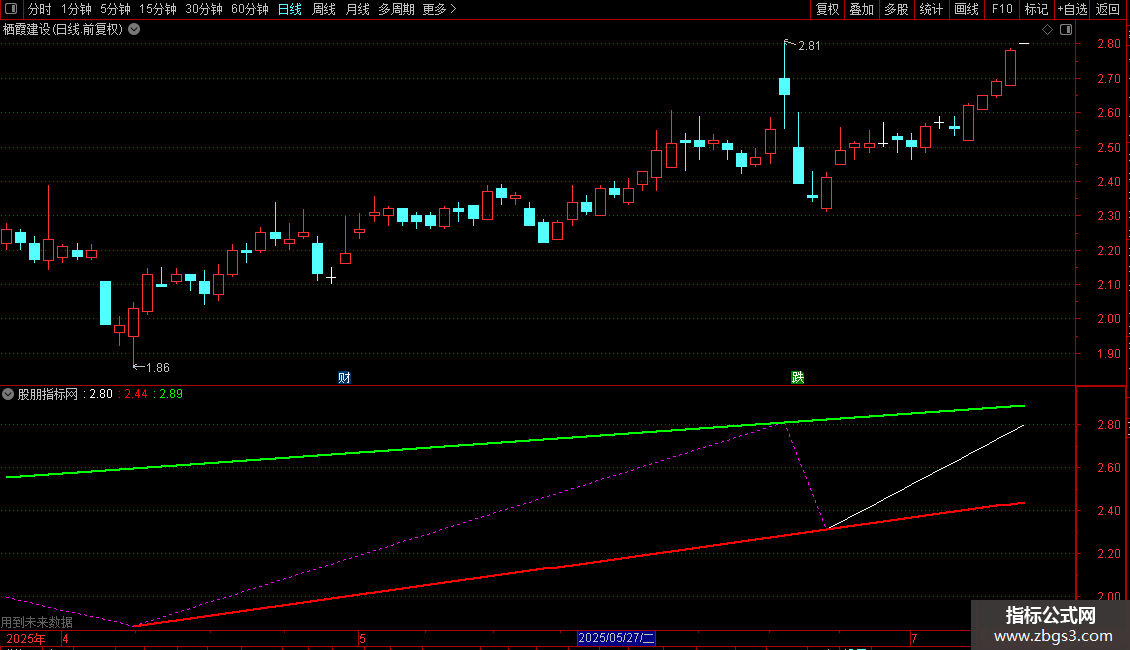Click the 财 financial marker icon
This screenshot has width=1130, height=650.
[x=344, y=378]
